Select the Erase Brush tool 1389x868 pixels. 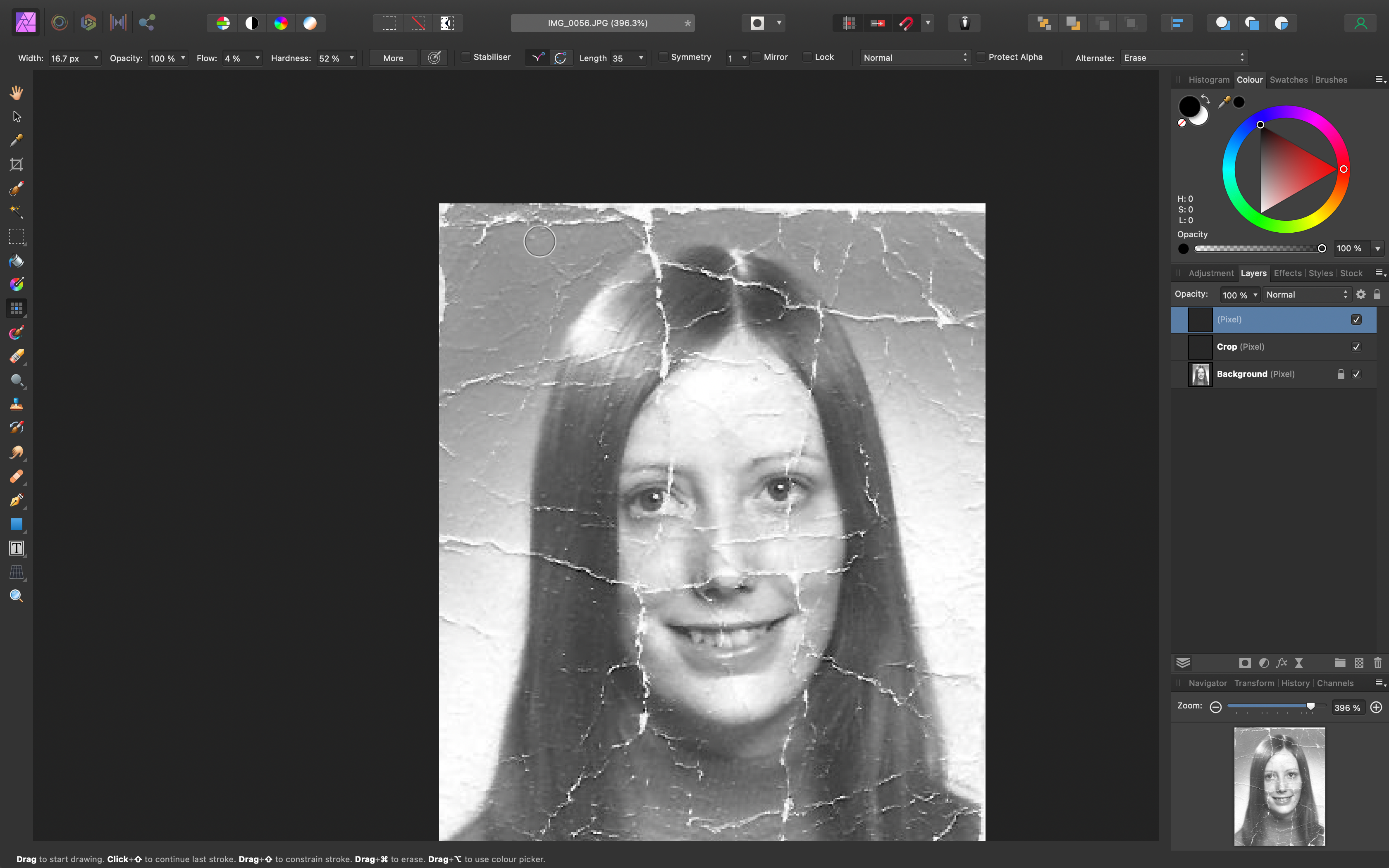pyautogui.click(x=17, y=356)
